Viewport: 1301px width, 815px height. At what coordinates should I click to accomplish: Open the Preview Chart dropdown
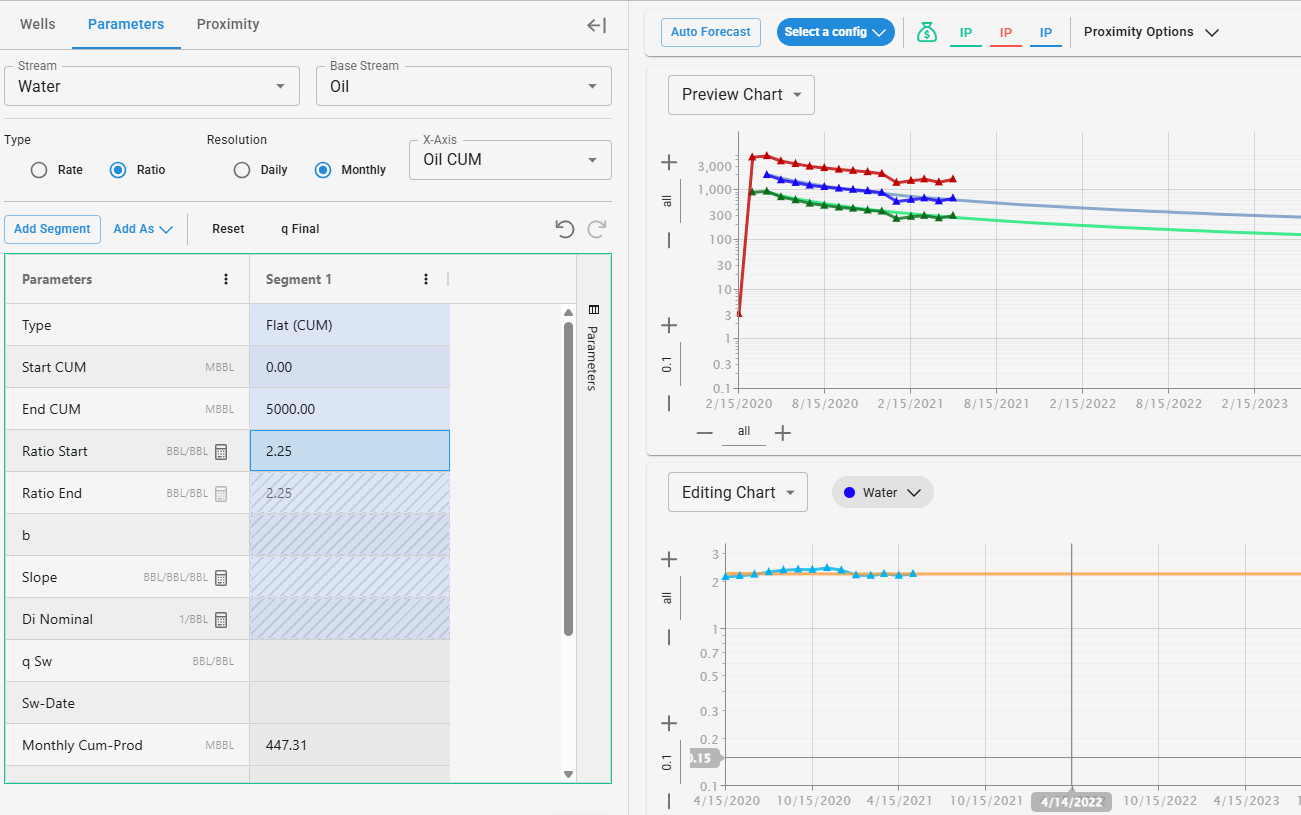point(741,95)
